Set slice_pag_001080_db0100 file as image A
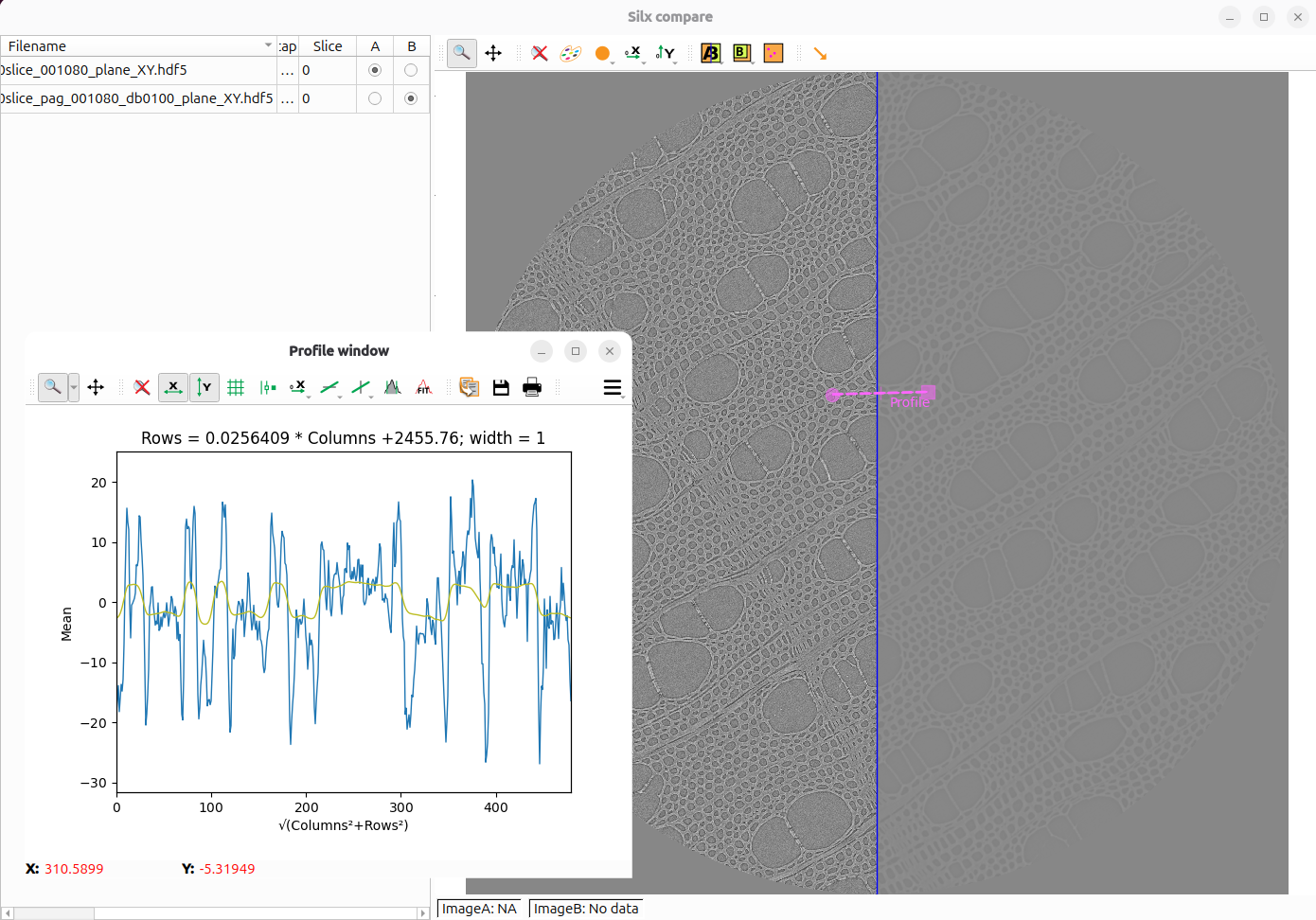 (375, 98)
